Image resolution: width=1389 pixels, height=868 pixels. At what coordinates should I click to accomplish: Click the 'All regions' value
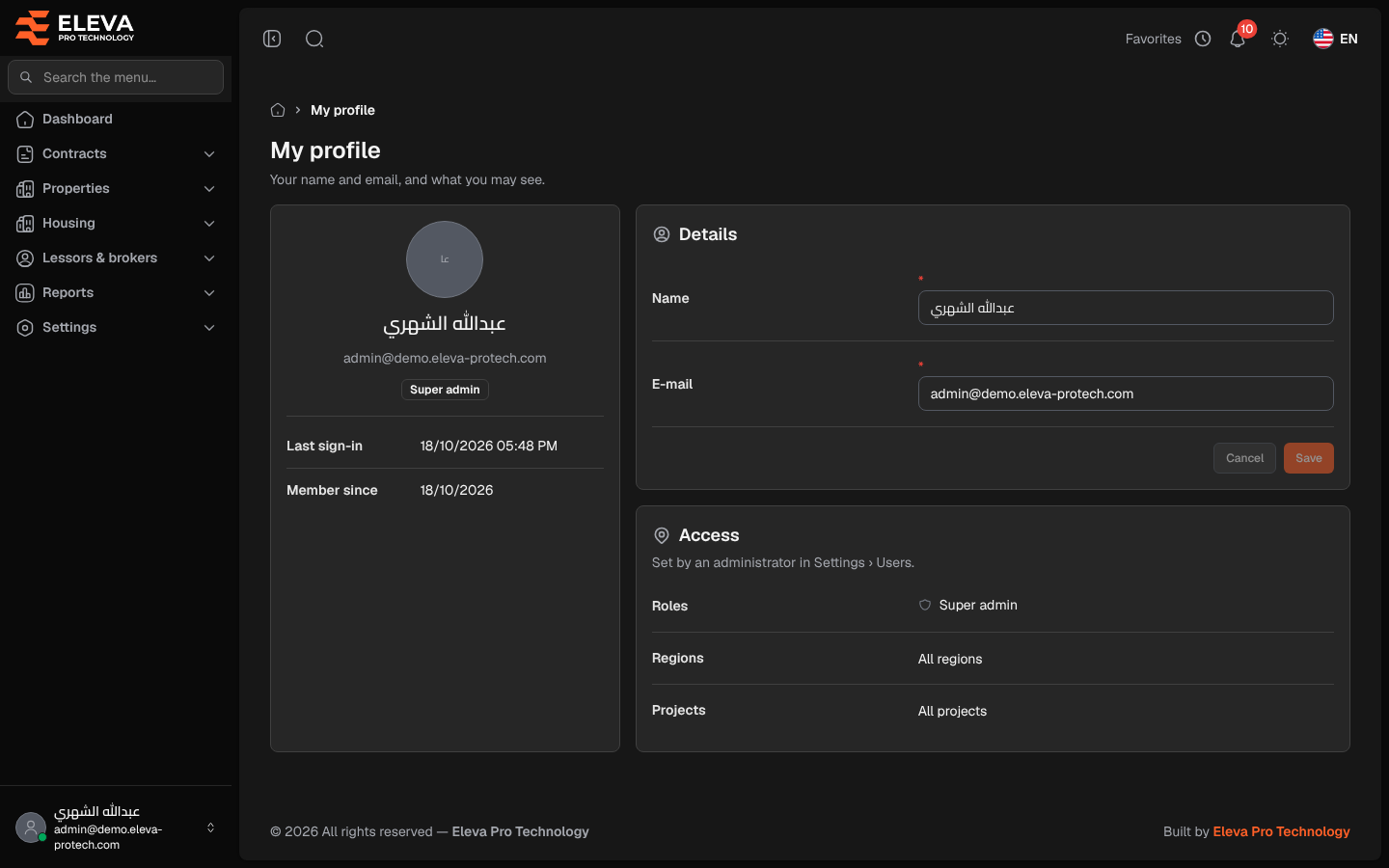(950, 659)
